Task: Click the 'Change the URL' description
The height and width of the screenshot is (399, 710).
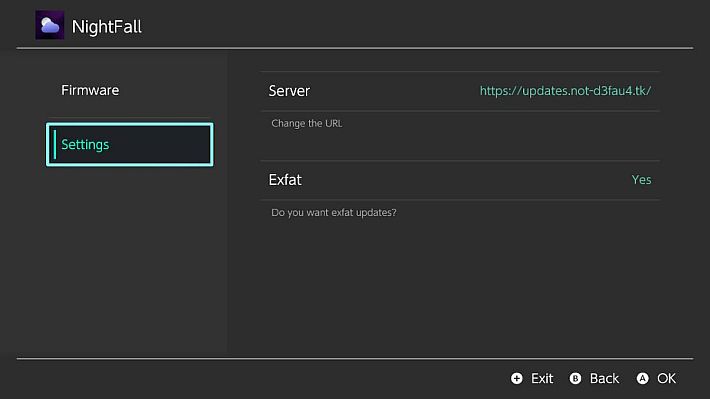Action: 307,124
